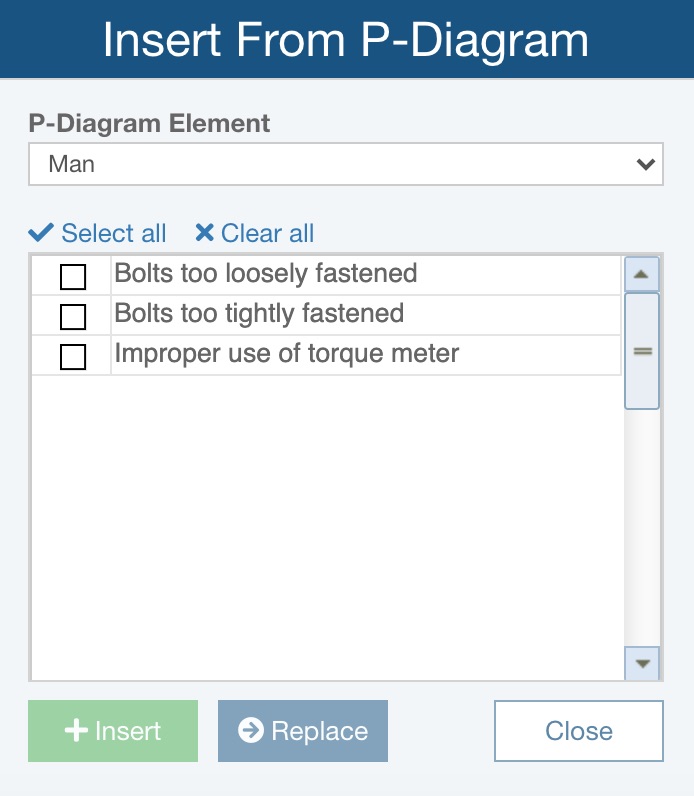The width and height of the screenshot is (694, 796).
Task: Click the arrow icon on the Replace button
Action: (x=251, y=731)
